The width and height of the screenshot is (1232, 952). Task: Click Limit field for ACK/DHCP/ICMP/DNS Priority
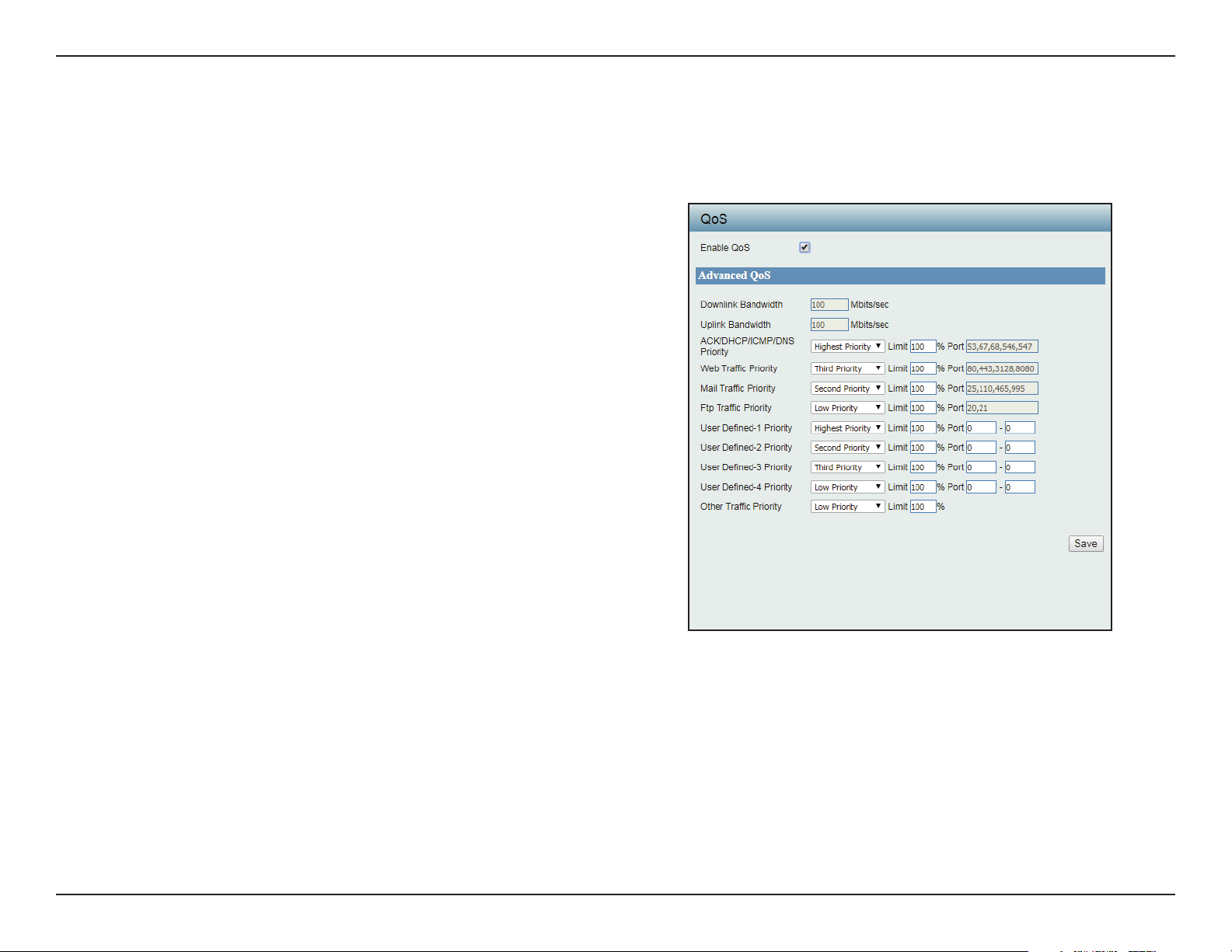pos(923,347)
